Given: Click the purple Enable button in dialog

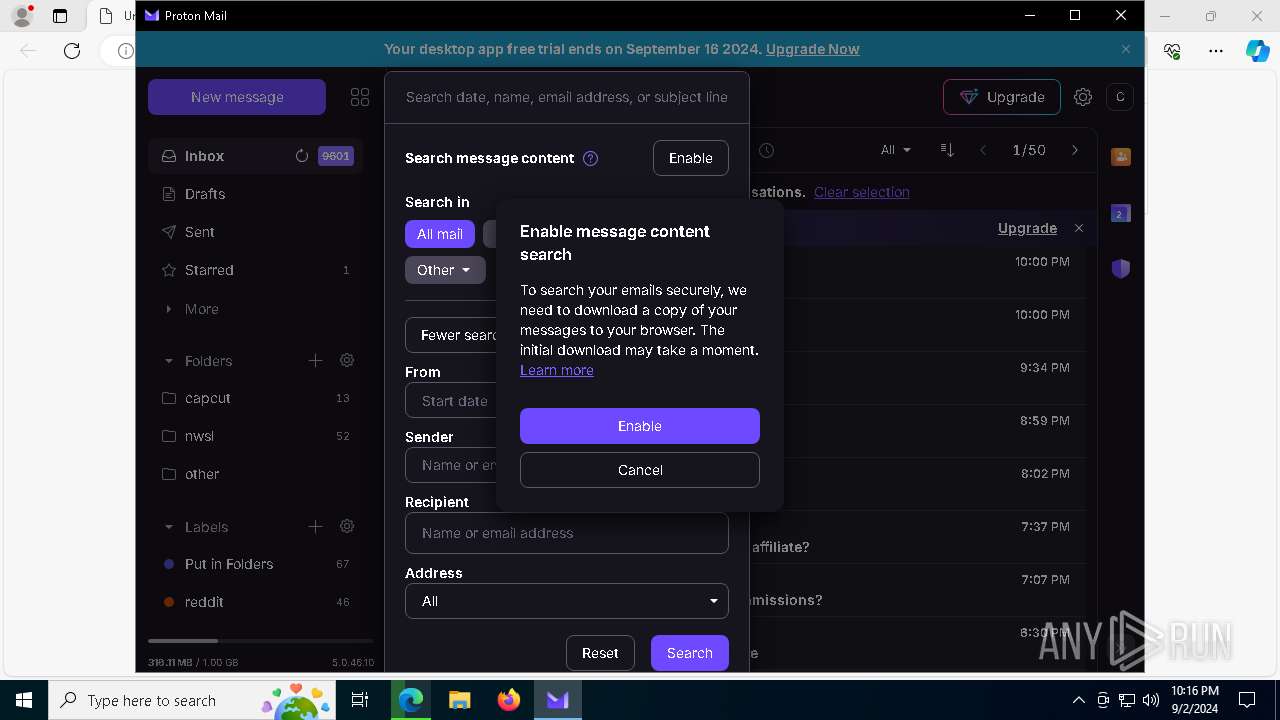Looking at the screenshot, I should 640,426.
